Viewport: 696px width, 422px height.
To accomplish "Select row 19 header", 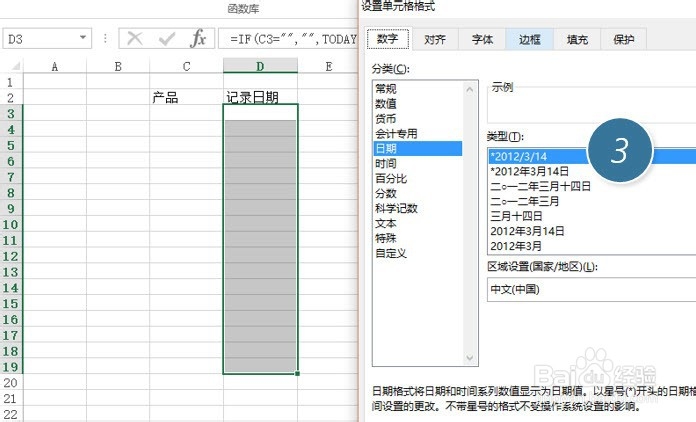I will point(11,367).
